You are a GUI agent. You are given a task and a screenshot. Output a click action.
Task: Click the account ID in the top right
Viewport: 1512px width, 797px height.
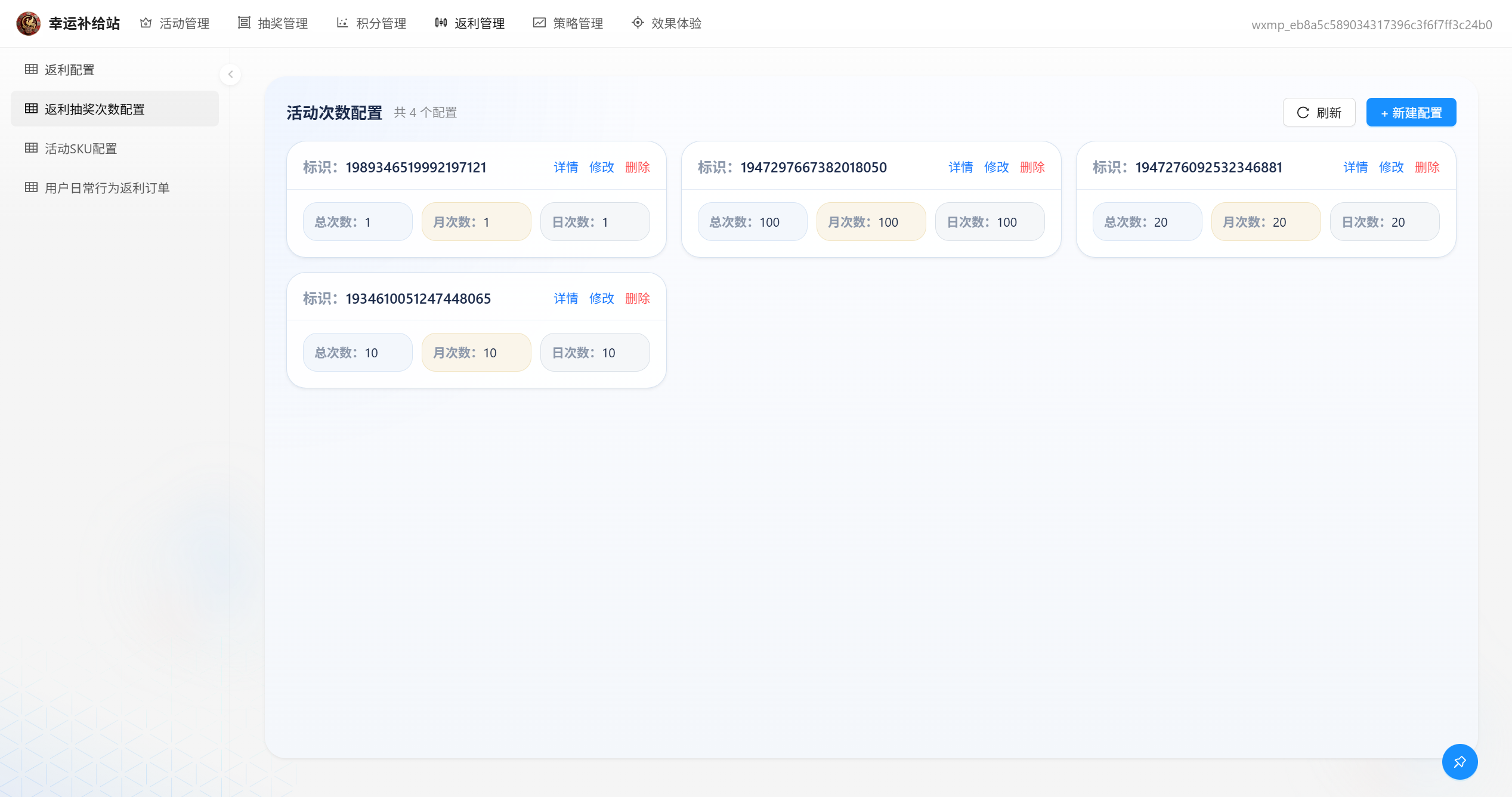[1371, 24]
